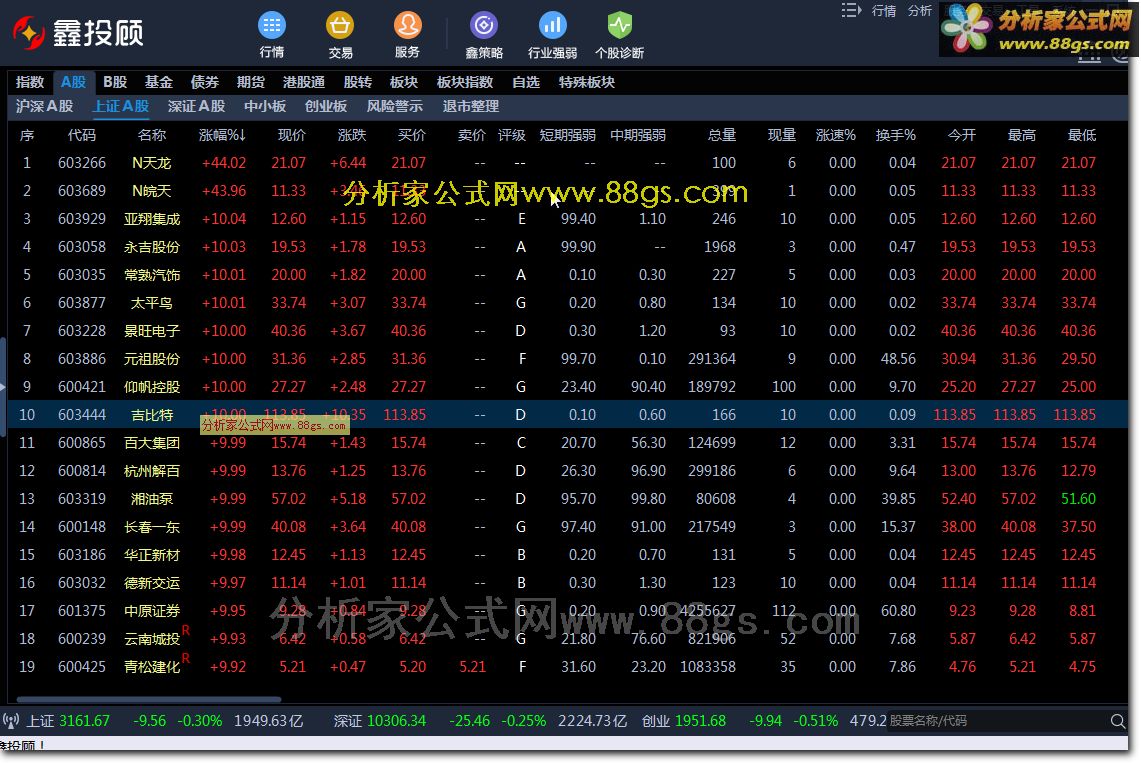Image resolution: width=1141 pixels, height=763 pixels.
Task: Select the 景旺电子 stock row
Action: (568, 331)
